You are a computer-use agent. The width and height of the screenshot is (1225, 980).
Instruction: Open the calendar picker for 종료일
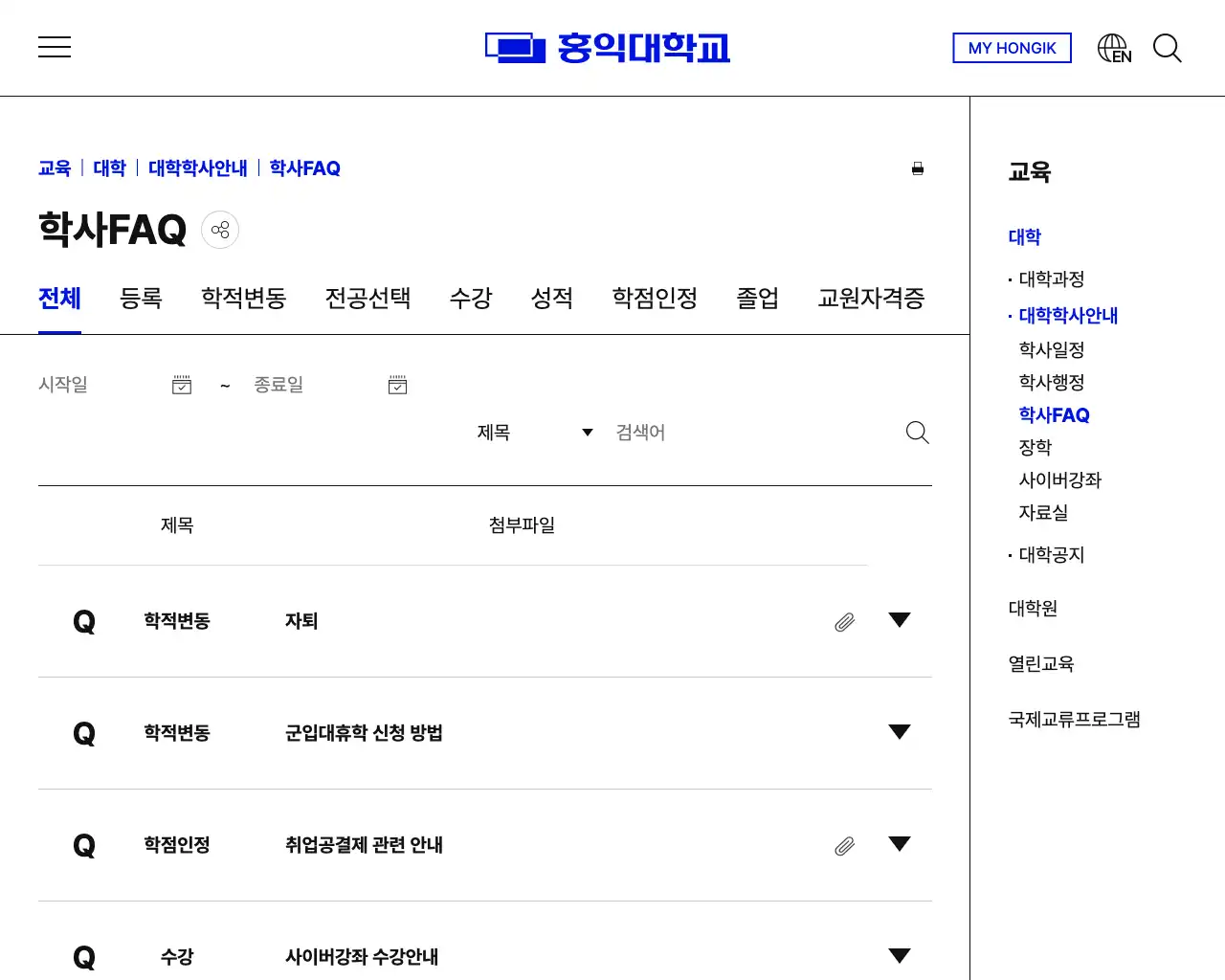pos(397,385)
